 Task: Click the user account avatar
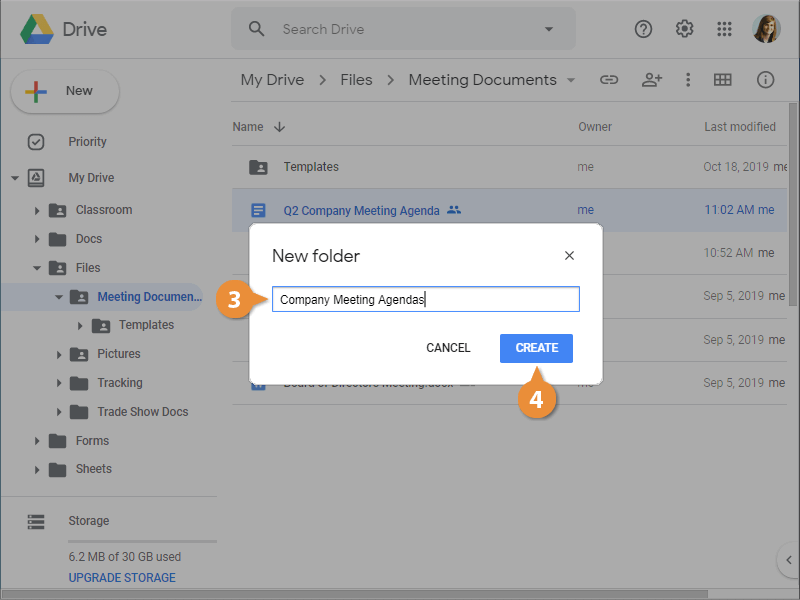coord(766,29)
